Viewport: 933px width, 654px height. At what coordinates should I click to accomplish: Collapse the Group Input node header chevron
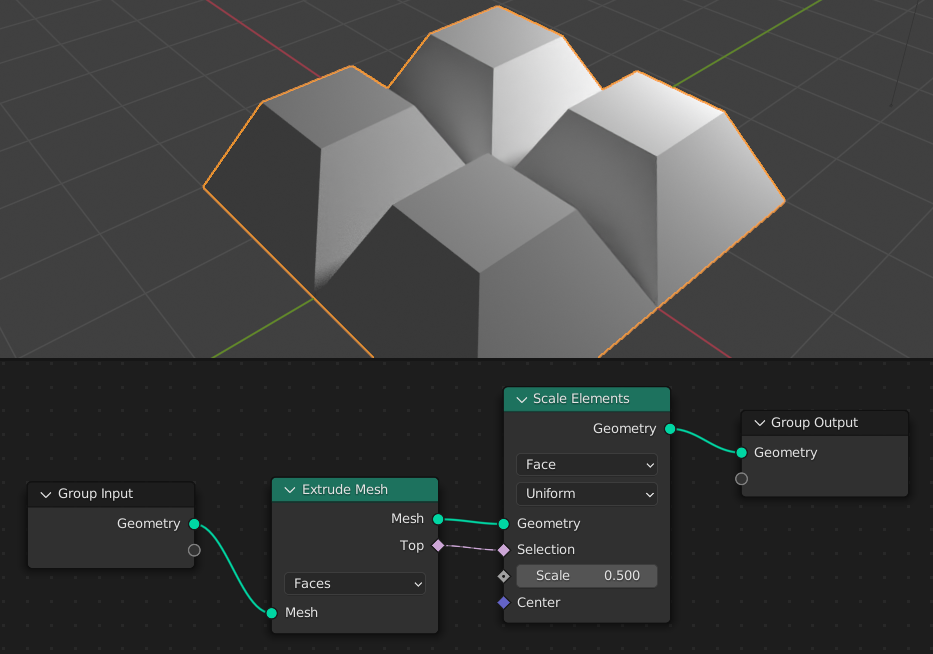tap(45, 493)
